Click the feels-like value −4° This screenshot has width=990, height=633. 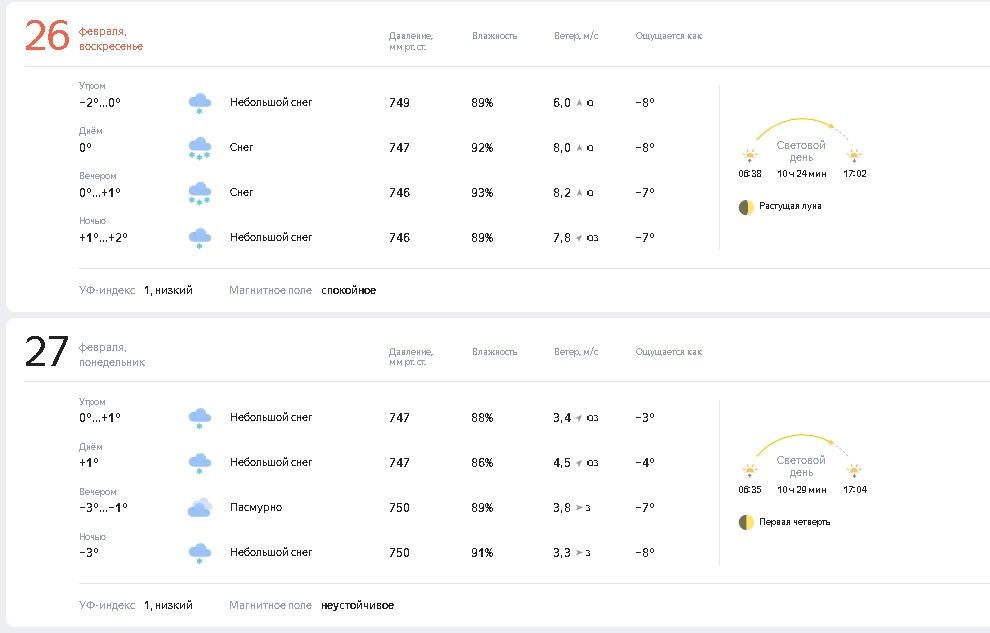tap(645, 463)
